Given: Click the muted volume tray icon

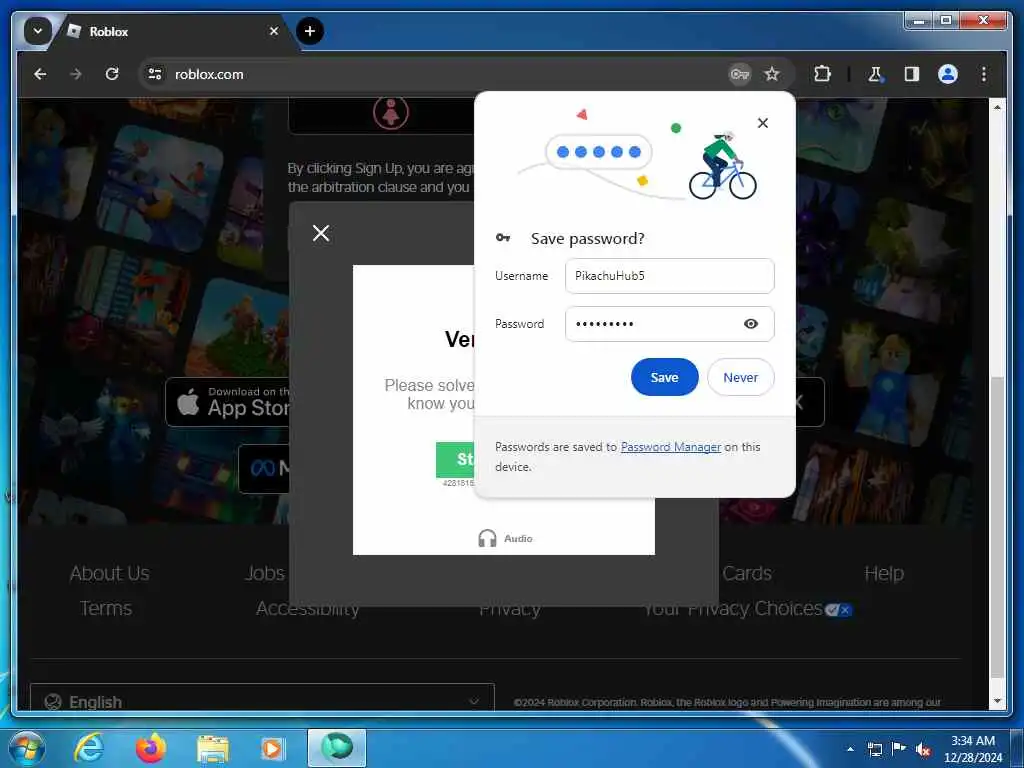Looking at the screenshot, I should click(x=923, y=750).
